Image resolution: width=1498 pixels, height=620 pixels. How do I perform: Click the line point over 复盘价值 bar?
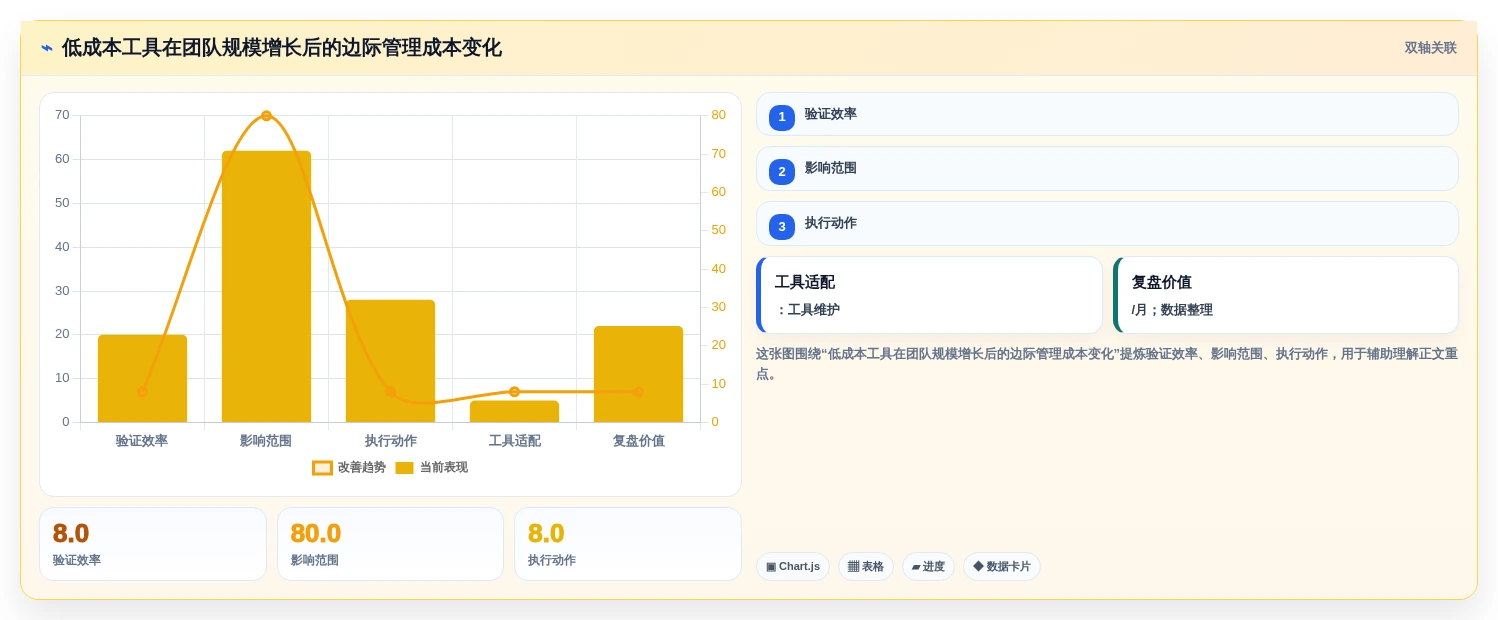pos(638,392)
